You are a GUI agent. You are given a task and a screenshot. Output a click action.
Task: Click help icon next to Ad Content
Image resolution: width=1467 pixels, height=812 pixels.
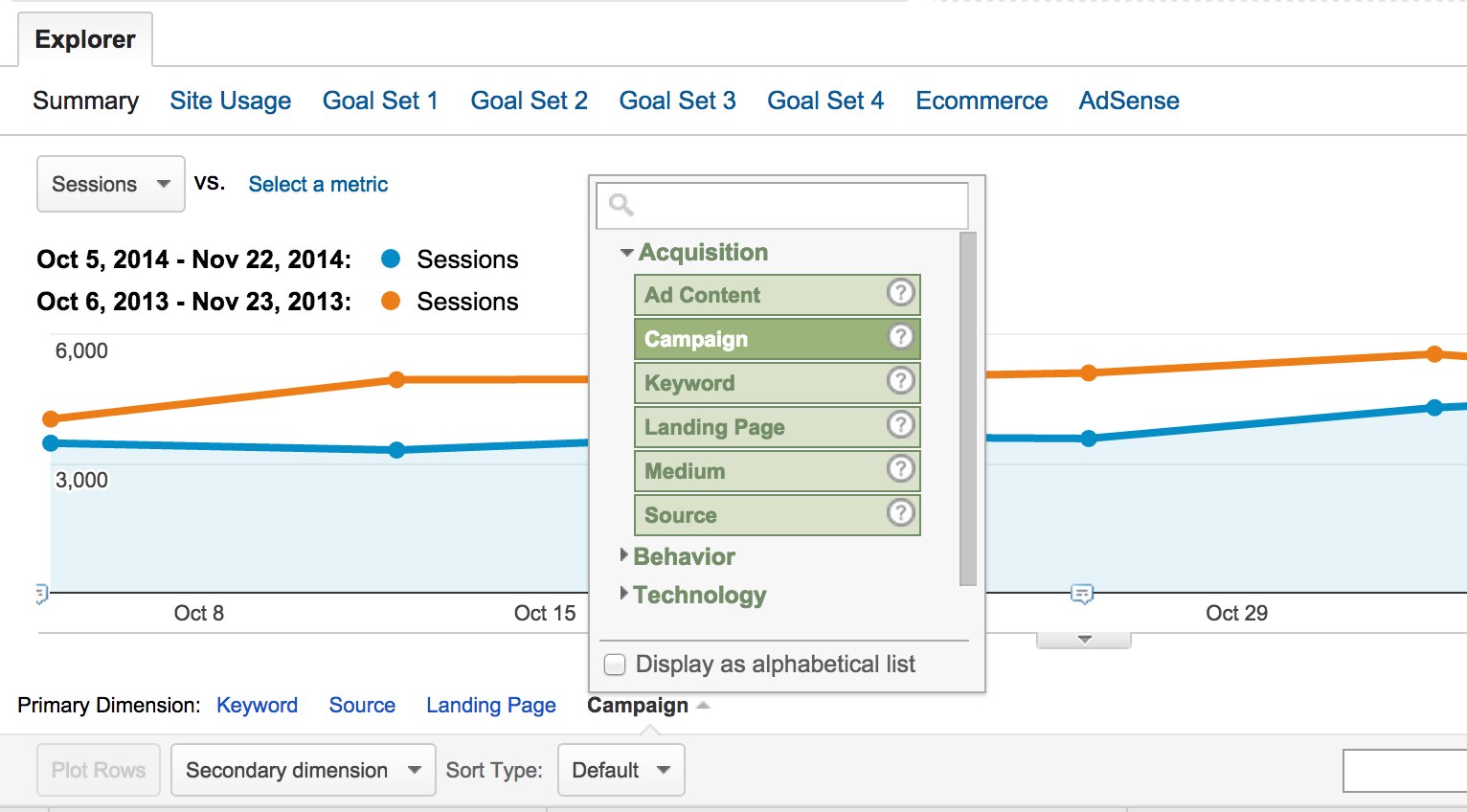[900, 293]
